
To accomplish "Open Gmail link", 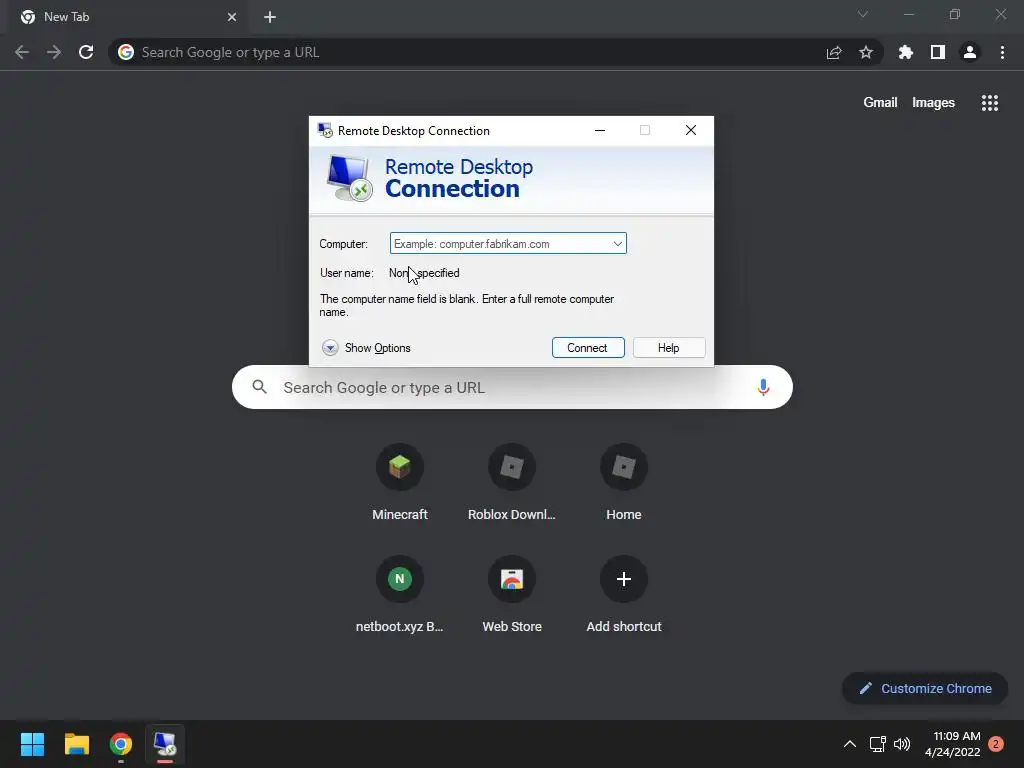I will pos(880,103).
